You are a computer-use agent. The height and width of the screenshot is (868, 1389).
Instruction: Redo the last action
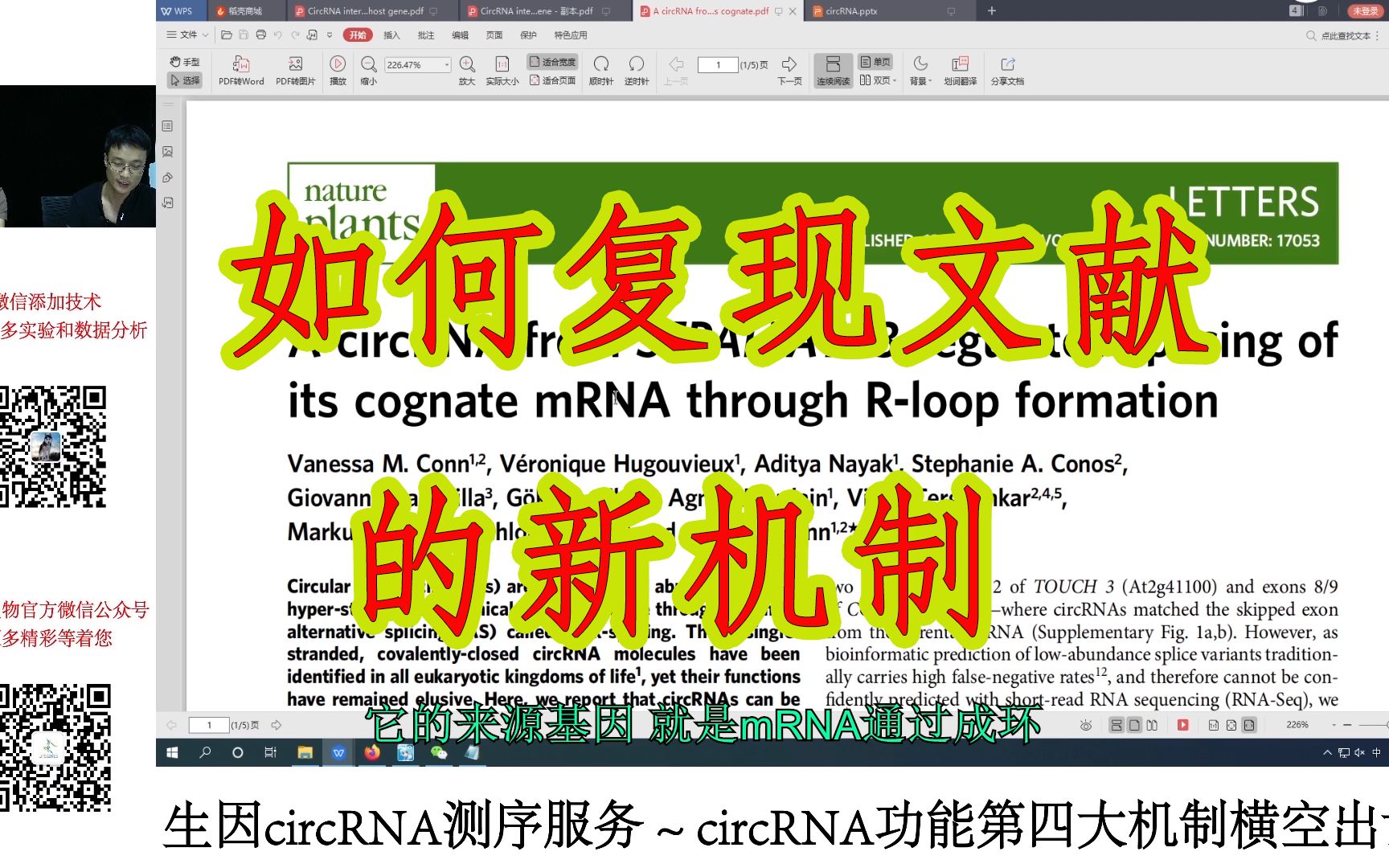pyautogui.click(x=295, y=35)
